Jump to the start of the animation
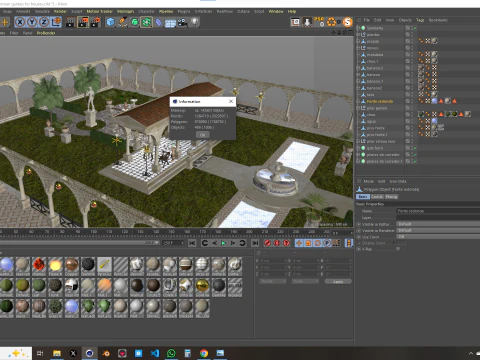This screenshot has height=360, width=480. tap(192, 243)
